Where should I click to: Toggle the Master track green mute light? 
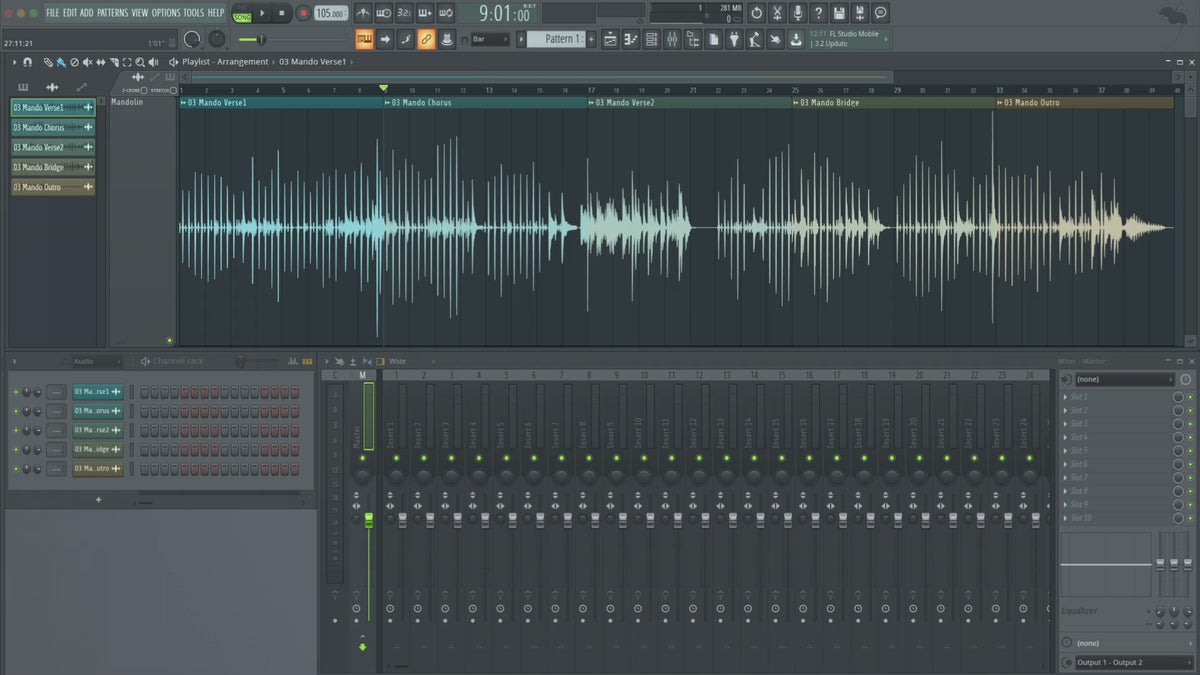362,458
